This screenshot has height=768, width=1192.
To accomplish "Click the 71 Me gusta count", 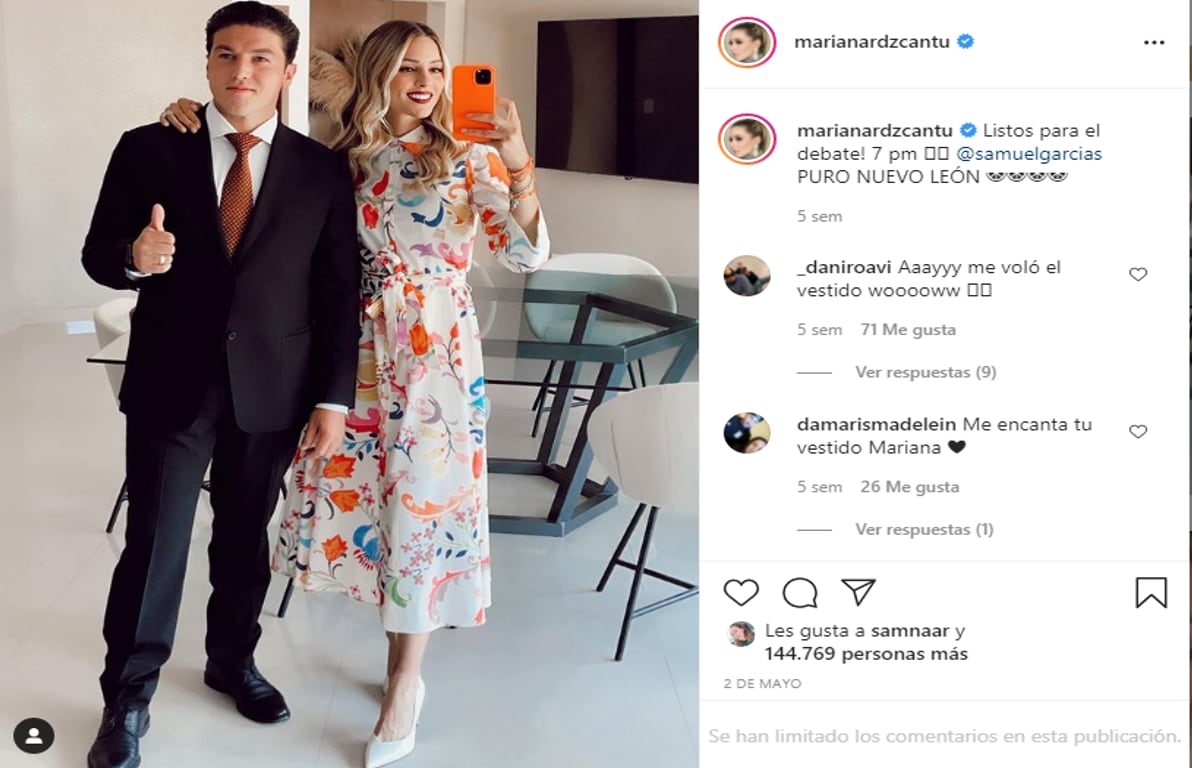I will click(x=908, y=330).
